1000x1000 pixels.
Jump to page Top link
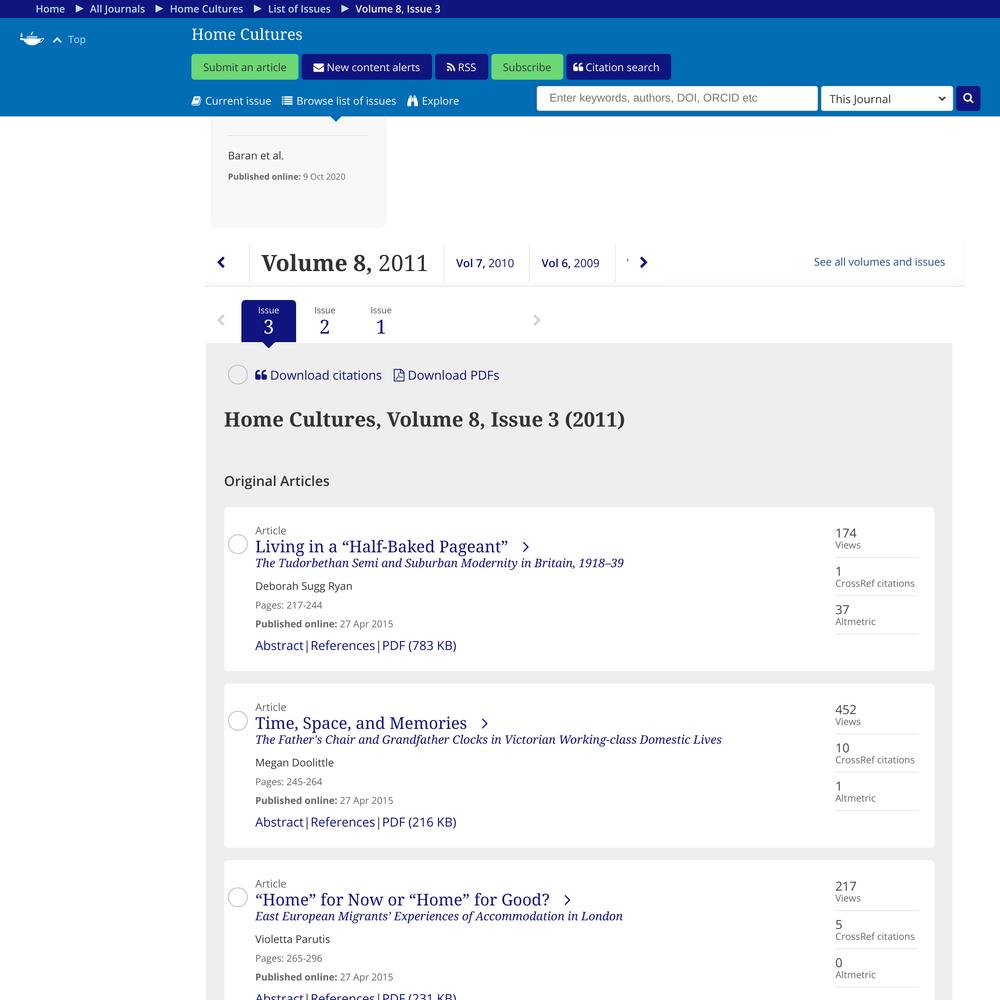(x=70, y=40)
